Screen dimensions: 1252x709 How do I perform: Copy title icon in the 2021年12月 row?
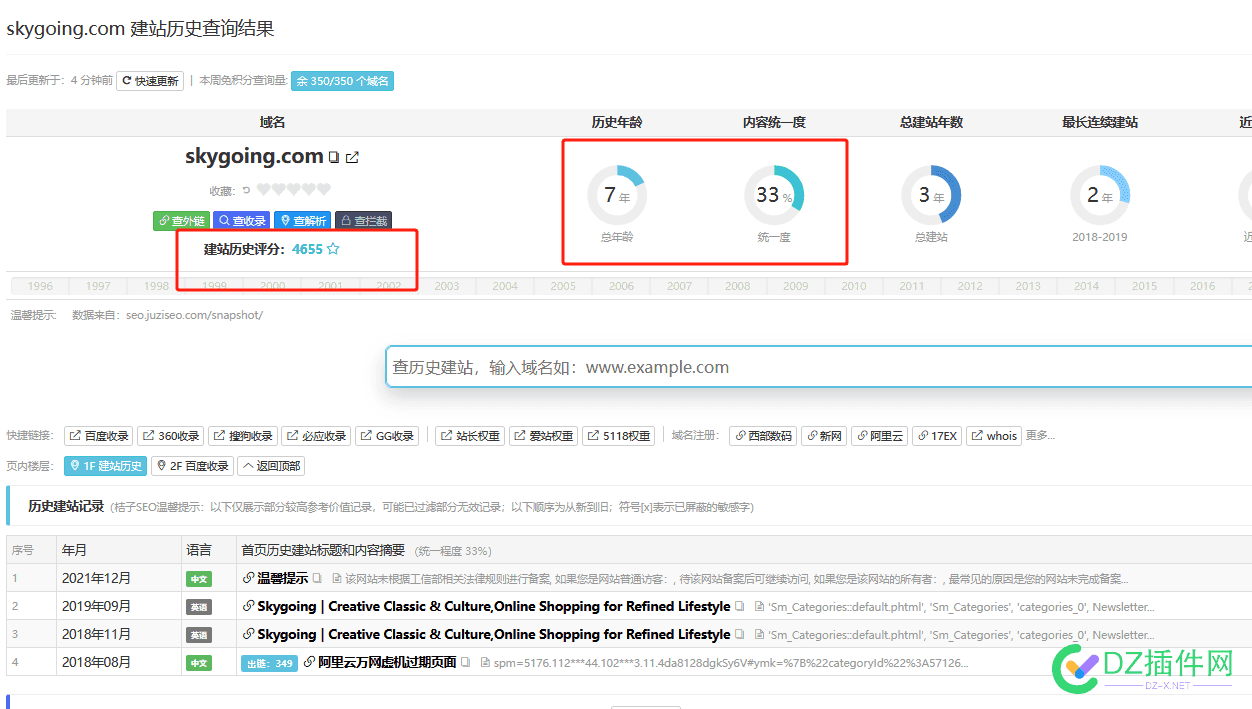[317, 578]
